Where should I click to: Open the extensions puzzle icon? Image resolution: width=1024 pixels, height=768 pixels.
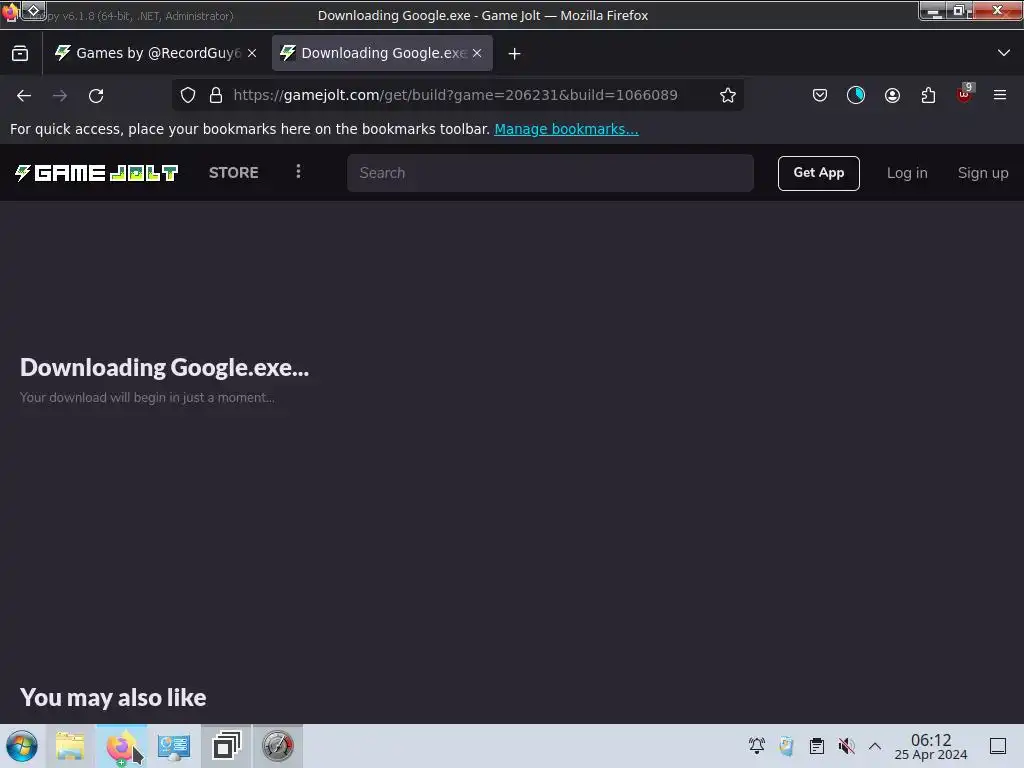pos(928,95)
